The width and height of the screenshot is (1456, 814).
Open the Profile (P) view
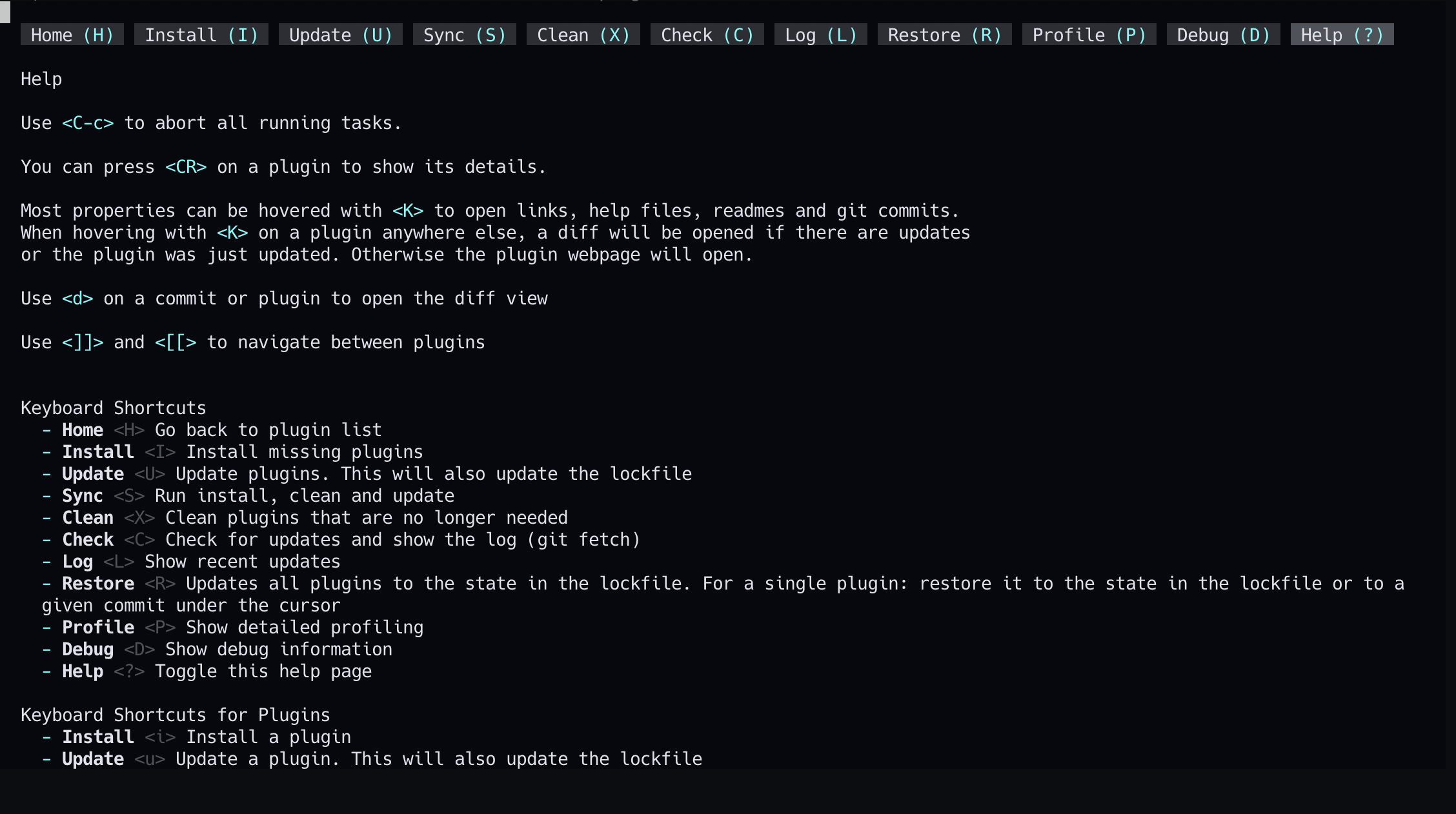[1089, 35]
